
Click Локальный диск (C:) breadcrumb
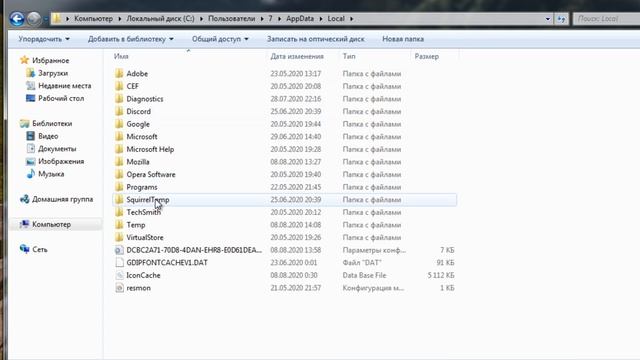click(x=160, y=19)
